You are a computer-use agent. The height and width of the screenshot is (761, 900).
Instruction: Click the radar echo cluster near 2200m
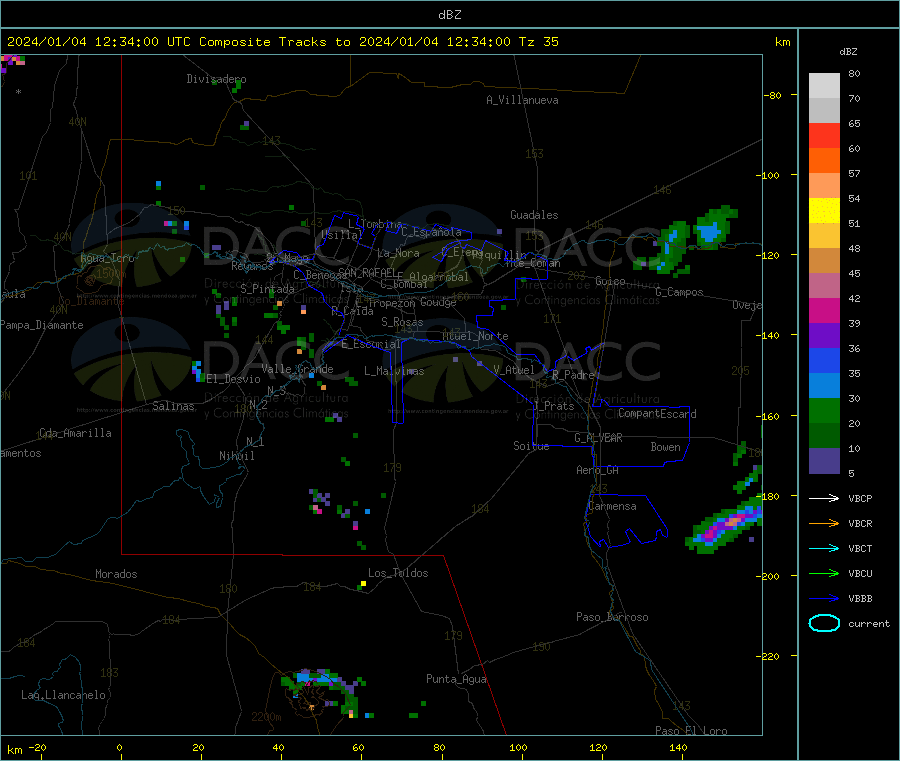[x=323, y=692]
